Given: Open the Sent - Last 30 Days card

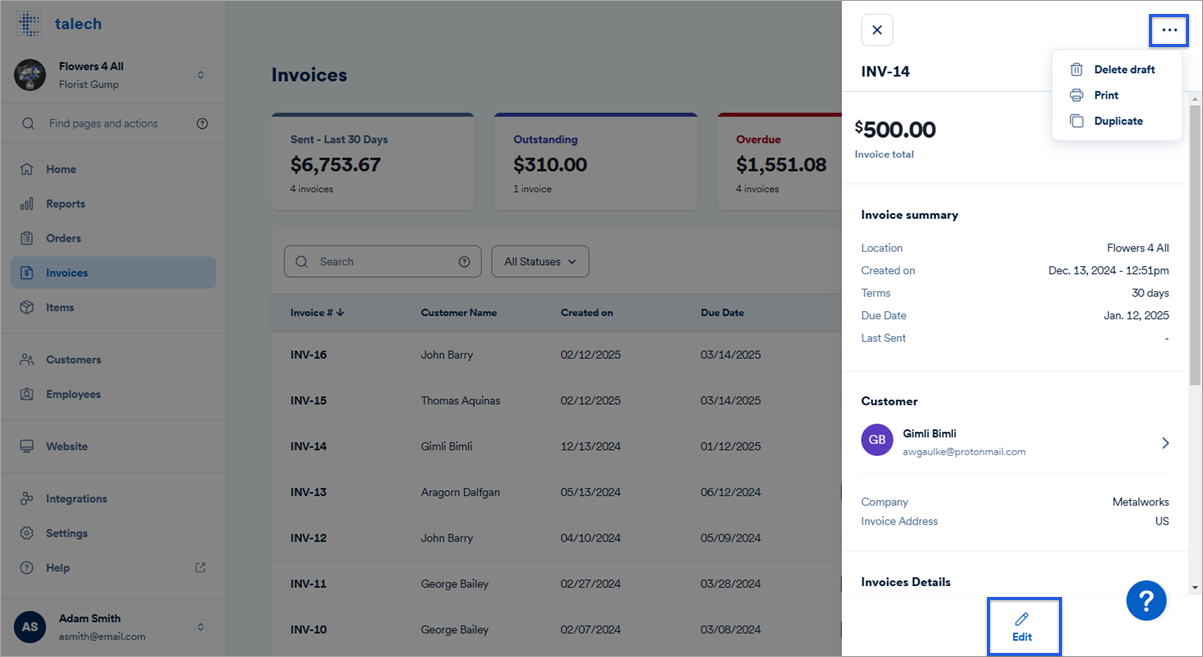Looking at the screenshot, I should coord(372,161).
